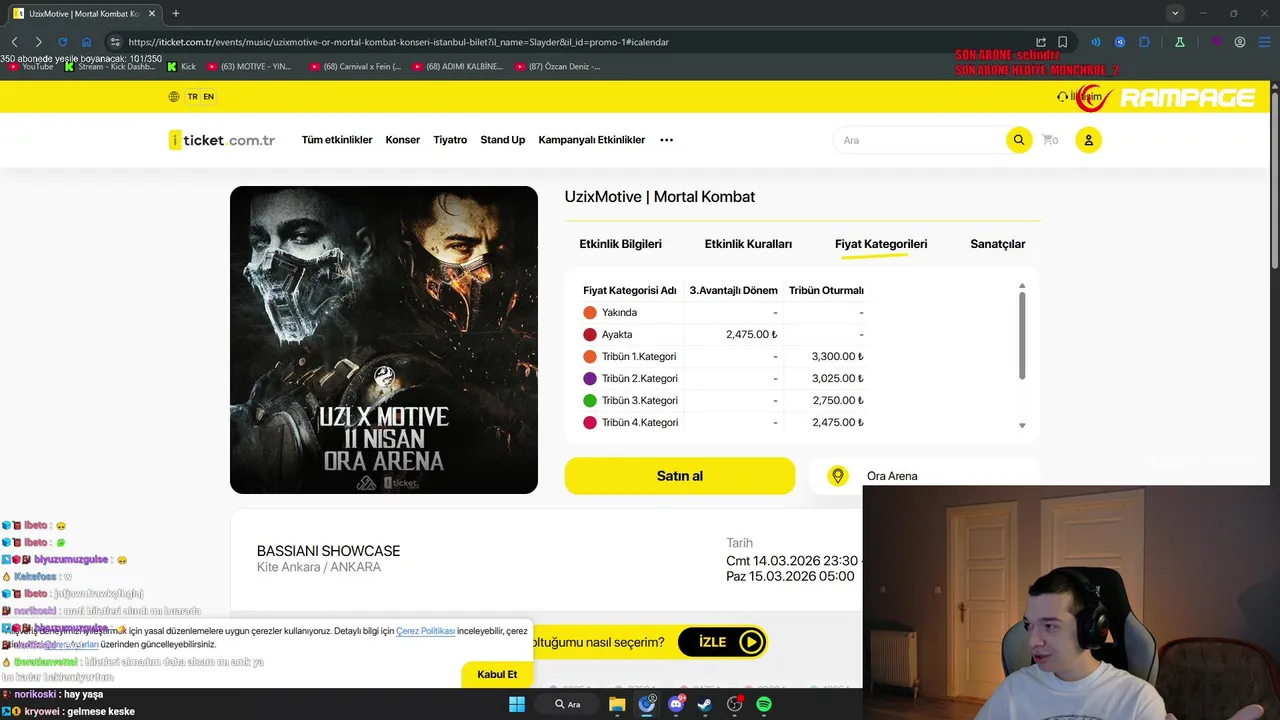The height and width of the screenshot is (720, 1280).
Task: Open the browser extensions puzzle icon
Action: pos(1145,42)
